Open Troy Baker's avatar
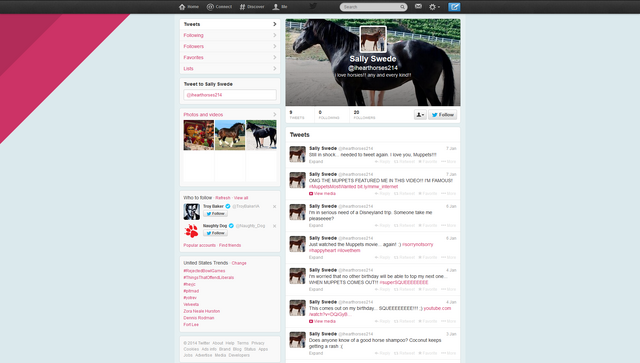This screenshot has width=640, height=363. pos(191,212)
